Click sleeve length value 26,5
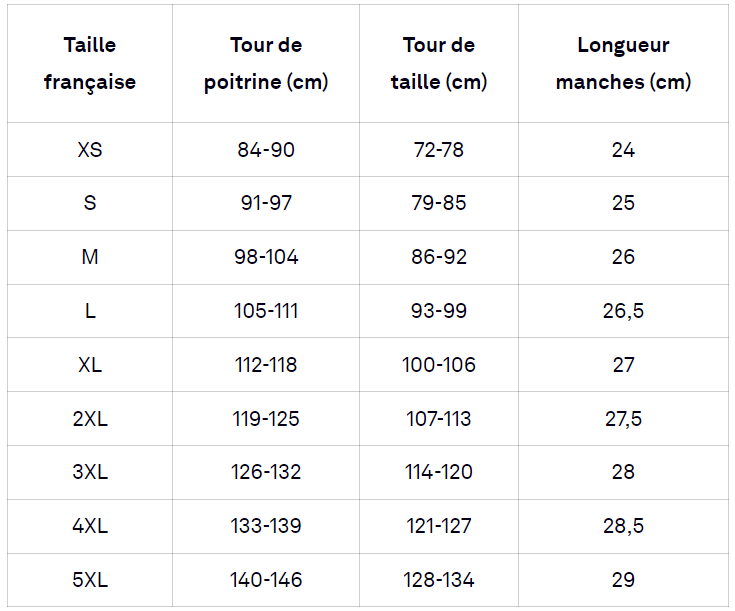735x611 pixels. (623, 311)
